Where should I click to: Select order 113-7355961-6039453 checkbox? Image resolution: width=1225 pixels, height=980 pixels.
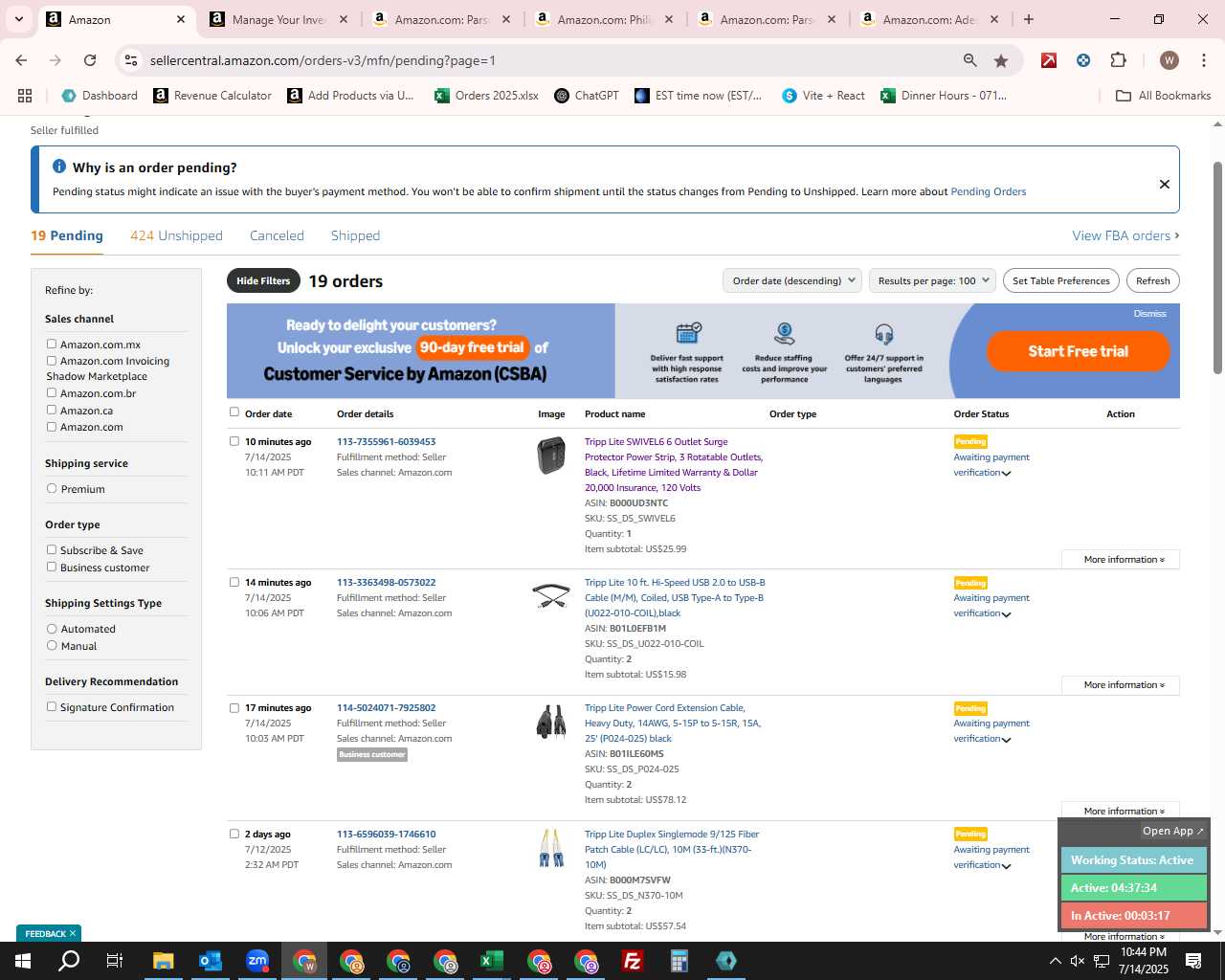[234, 441]
